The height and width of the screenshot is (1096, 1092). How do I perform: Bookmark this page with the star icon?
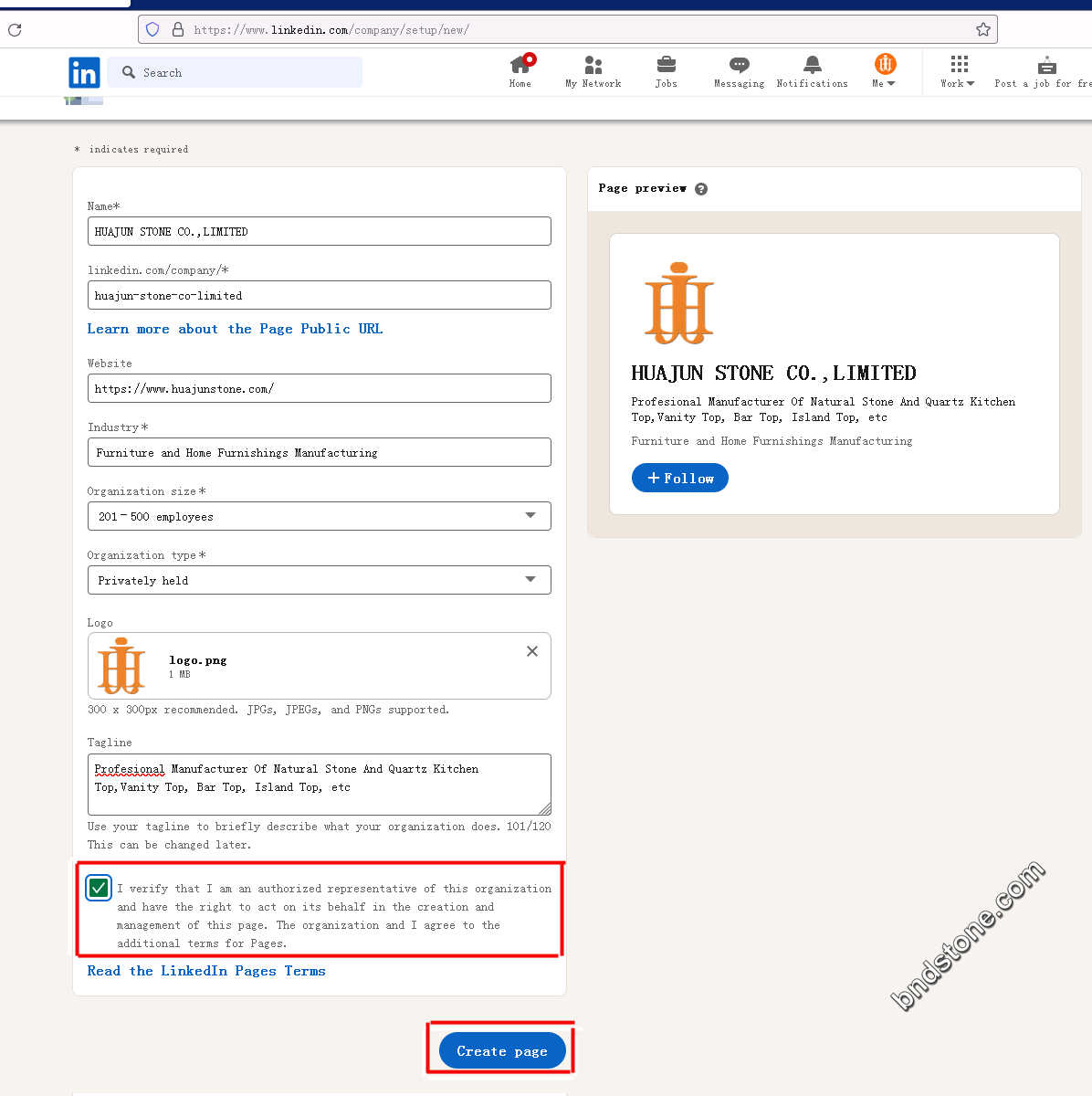983,29
